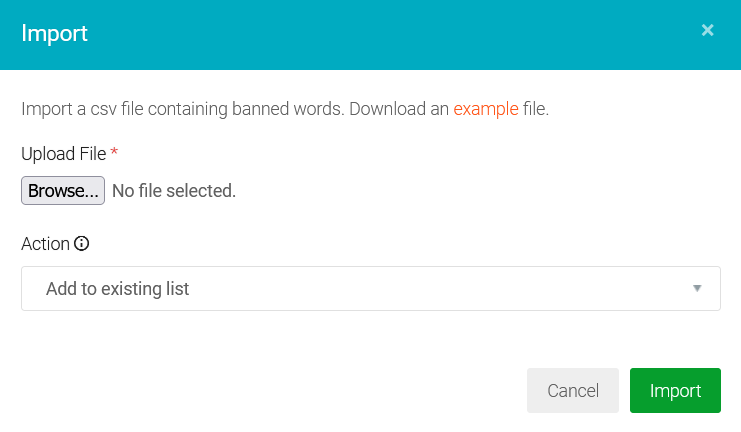
Task: Expand the Action dropdown arrow
Action: [697, 289]
